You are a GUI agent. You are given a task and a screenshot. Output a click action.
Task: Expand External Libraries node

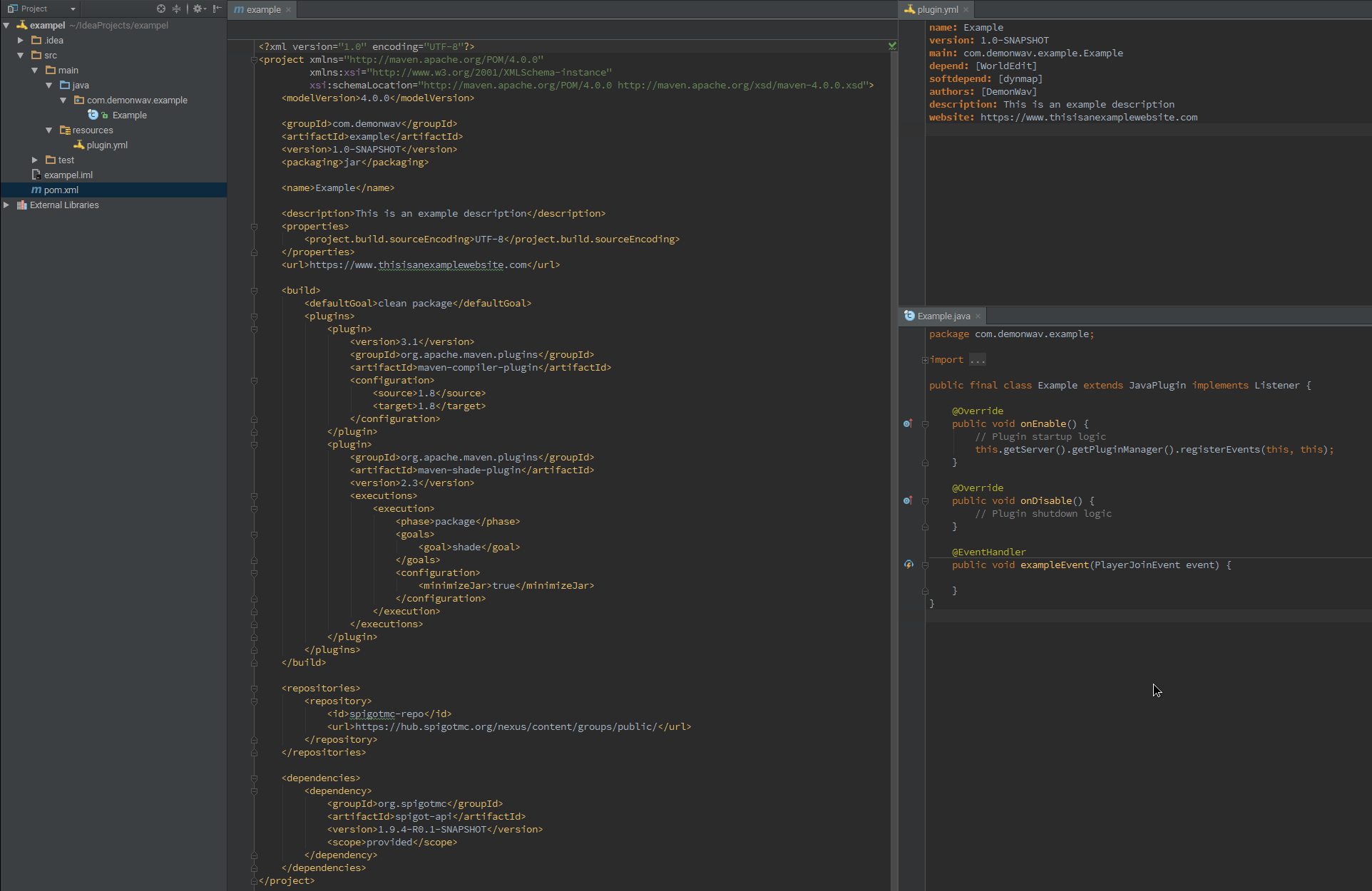6,205
